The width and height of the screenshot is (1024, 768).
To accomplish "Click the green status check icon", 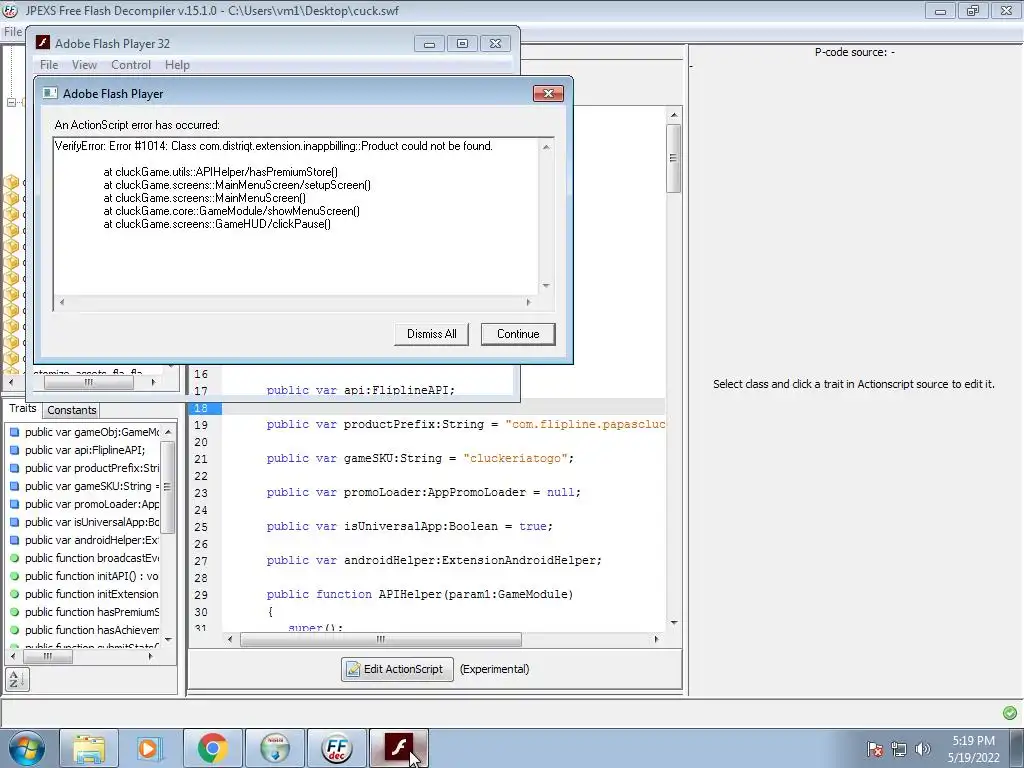I will (x=1010, y=712).
